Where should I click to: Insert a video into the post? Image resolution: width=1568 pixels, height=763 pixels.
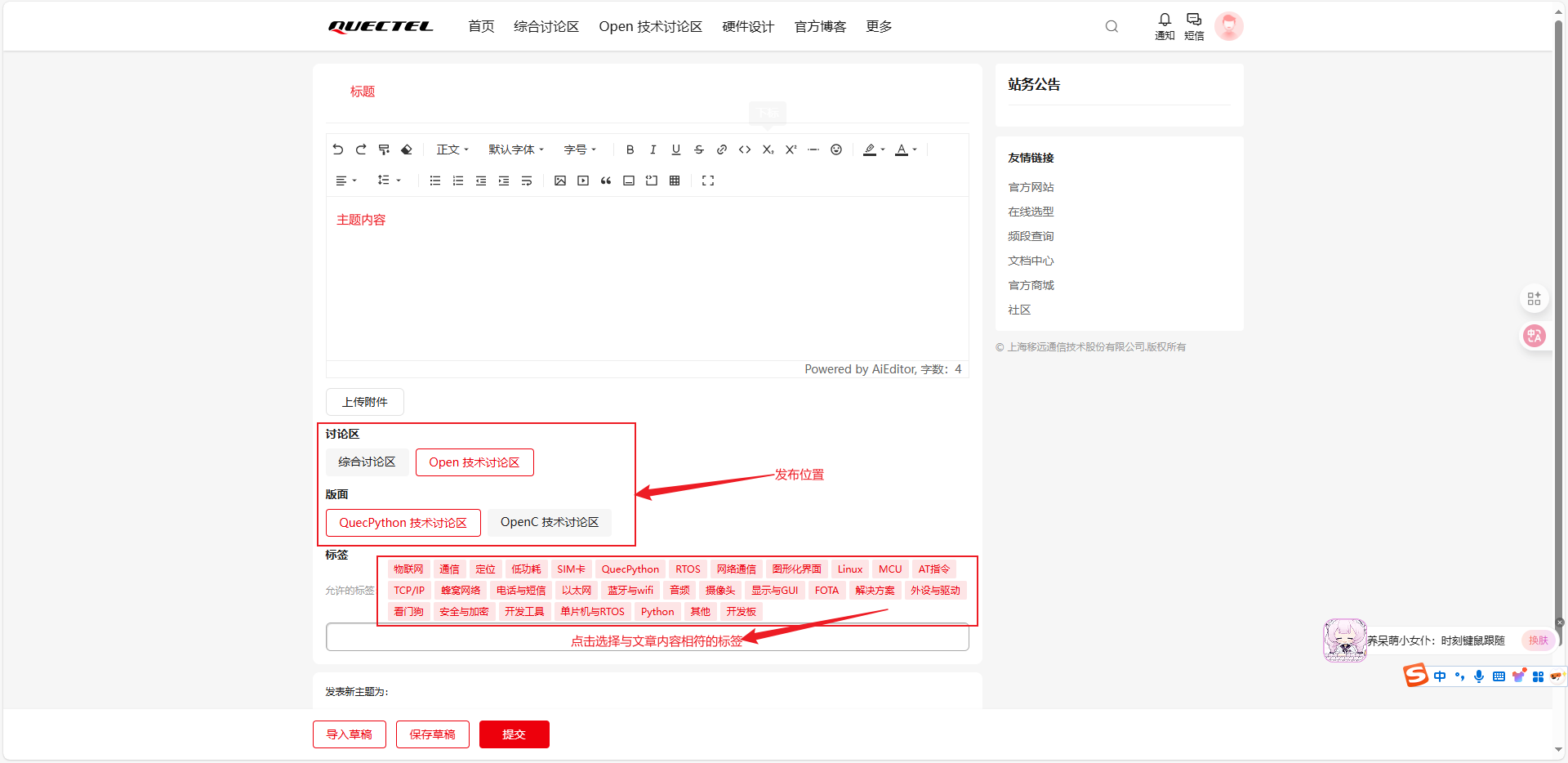583,181
